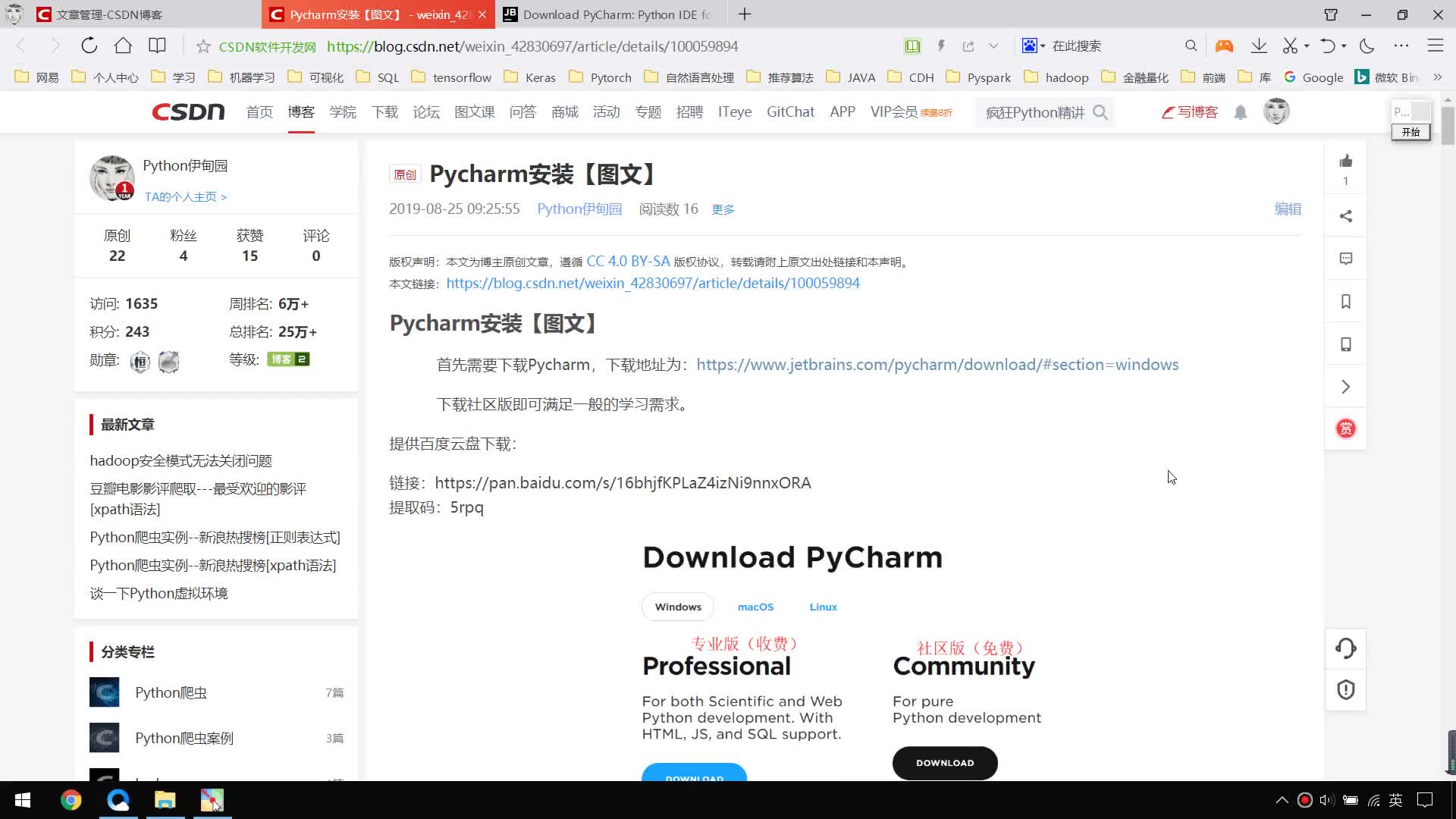Open the search engine selector dropdown

click(1034, 46)
